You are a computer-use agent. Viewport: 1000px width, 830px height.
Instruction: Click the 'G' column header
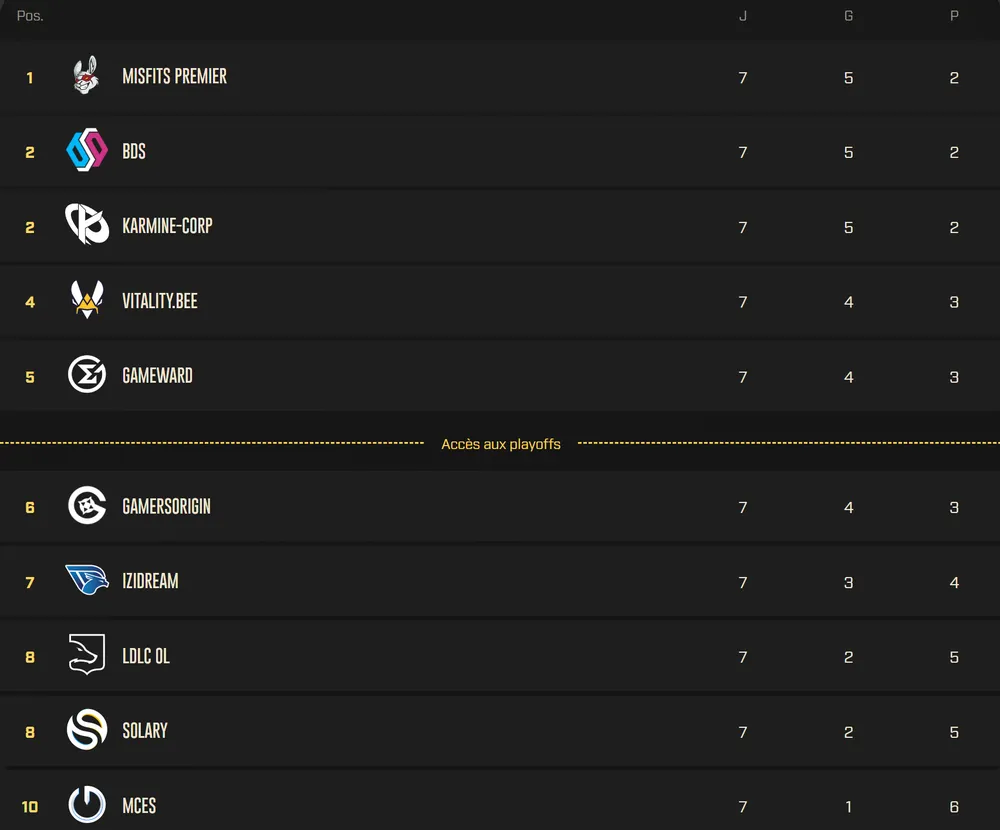[849, 16]
